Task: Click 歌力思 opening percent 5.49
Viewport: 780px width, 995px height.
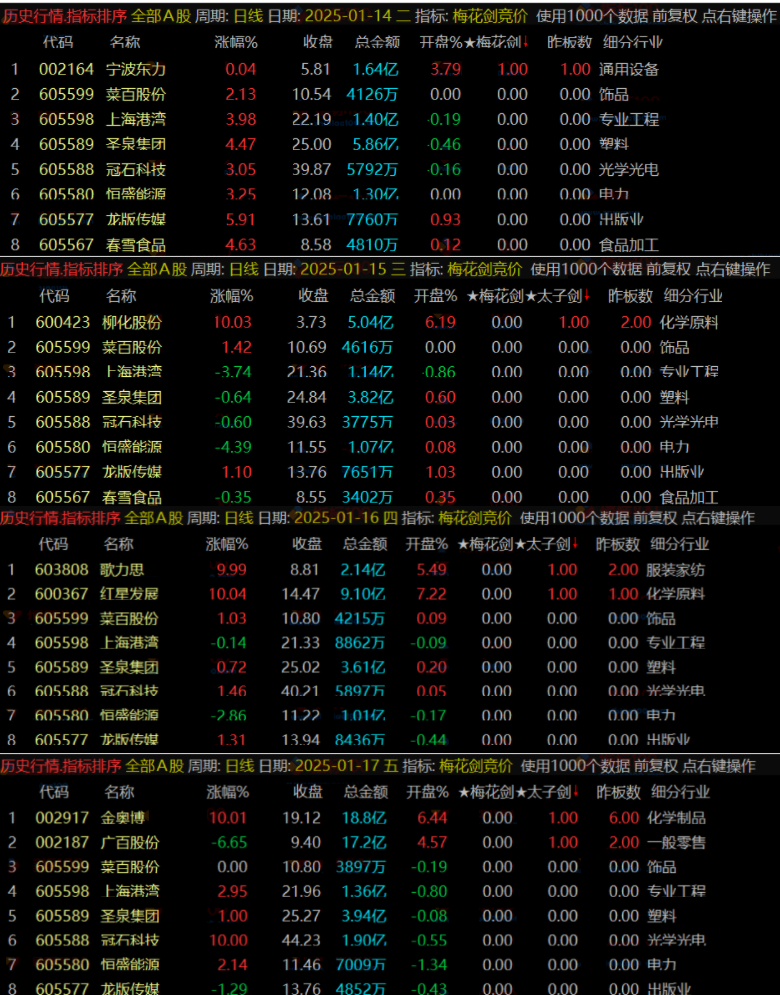Action: 432,570
